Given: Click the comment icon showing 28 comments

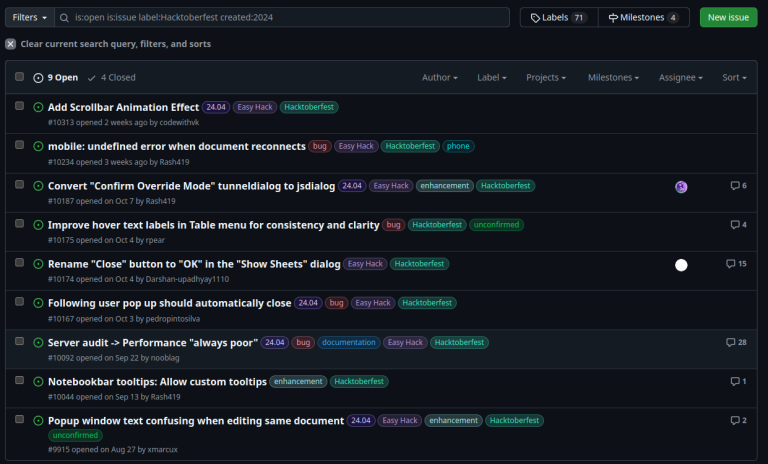Looking at the screenshot, I should click(x=730, y=342).
